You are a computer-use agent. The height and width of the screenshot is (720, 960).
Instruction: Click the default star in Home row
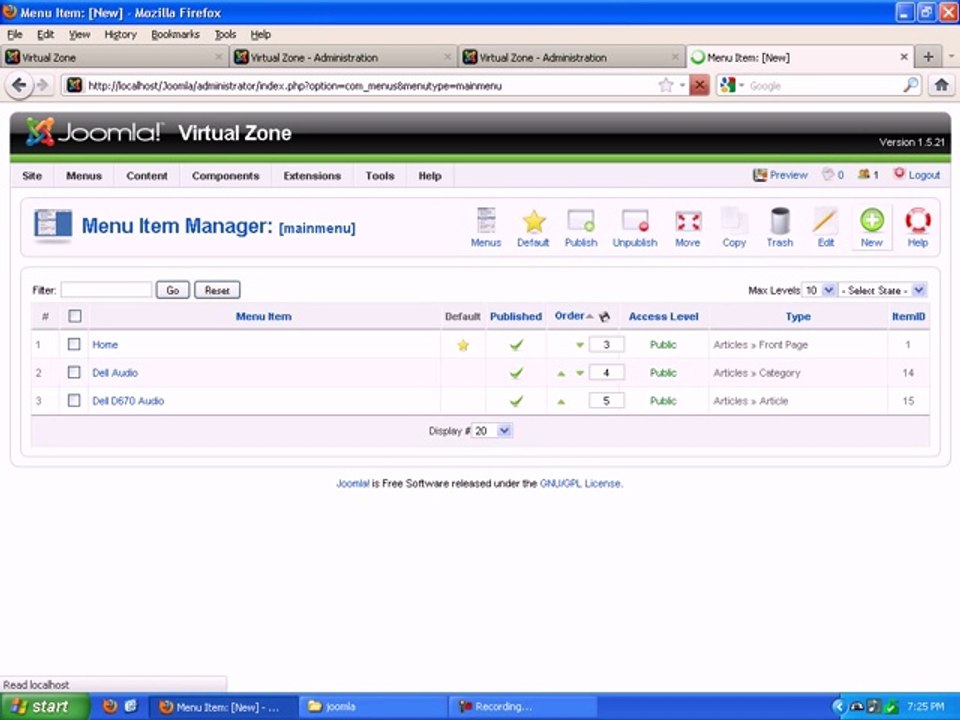(463, 345)
